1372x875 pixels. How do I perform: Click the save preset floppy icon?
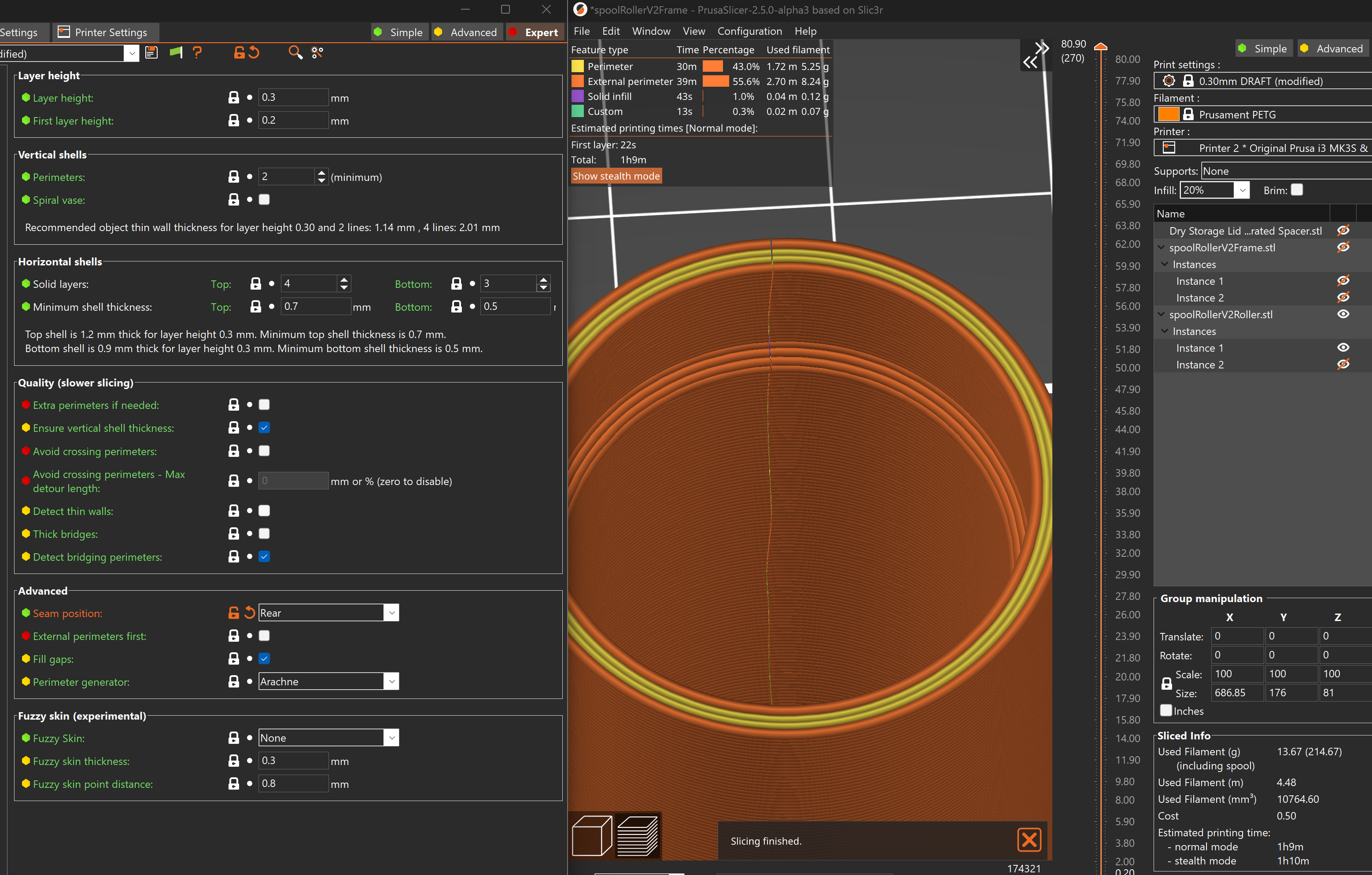(151, 53)
